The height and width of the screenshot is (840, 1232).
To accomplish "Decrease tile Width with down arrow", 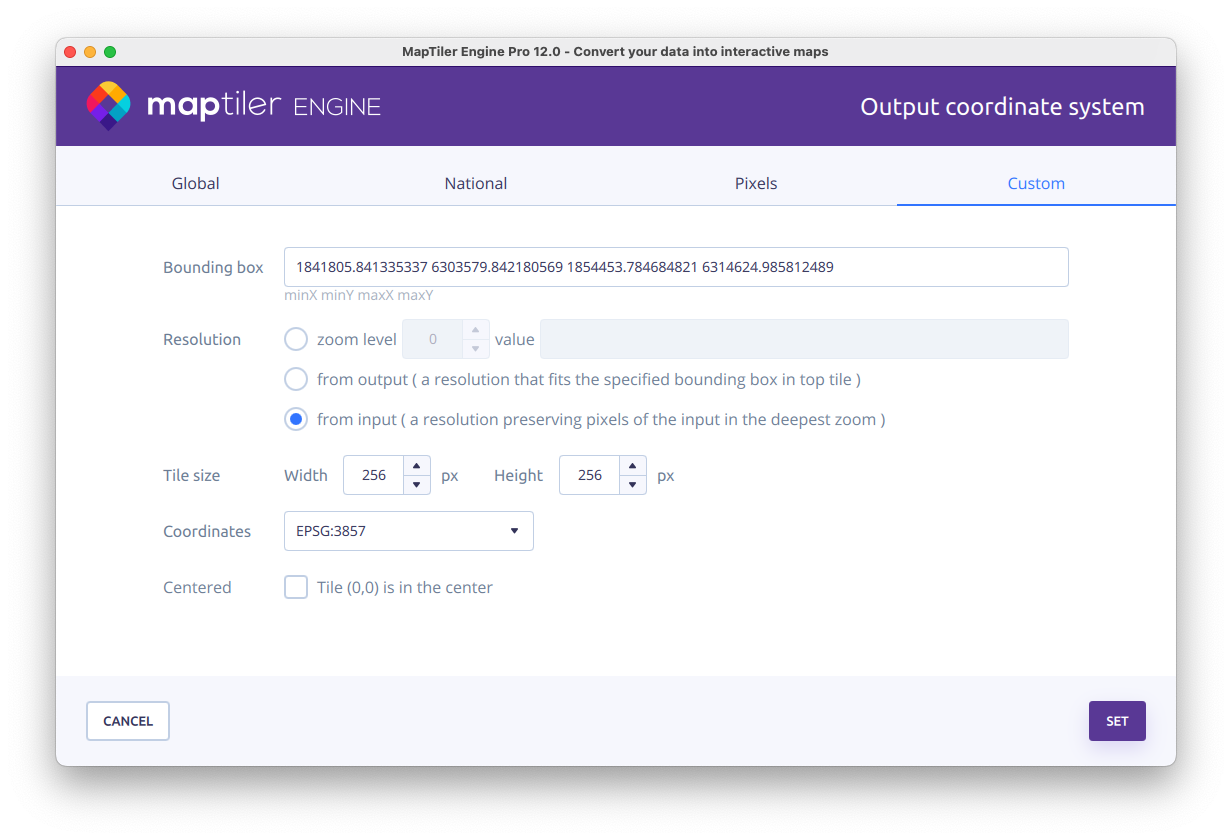I will pyautogui.click(x=417, y=485).
